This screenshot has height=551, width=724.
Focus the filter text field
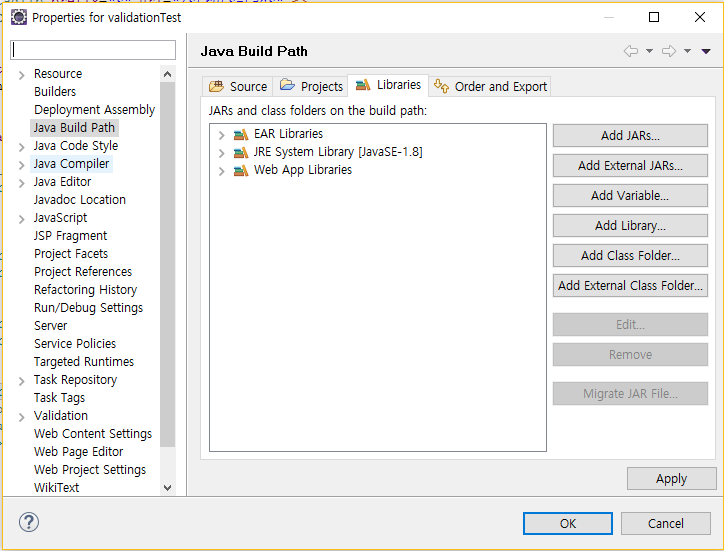[93, 50]
